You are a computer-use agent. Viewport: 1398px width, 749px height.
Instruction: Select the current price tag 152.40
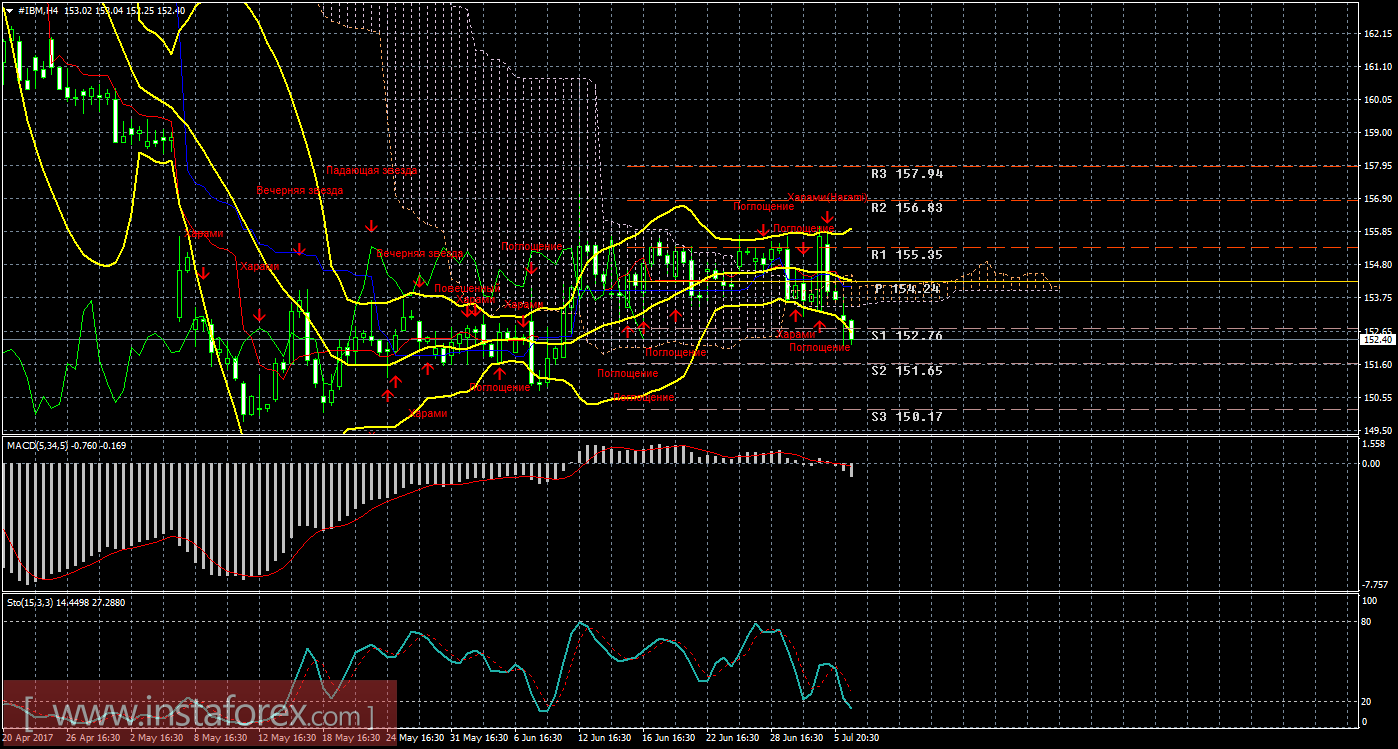[1377, 340]
